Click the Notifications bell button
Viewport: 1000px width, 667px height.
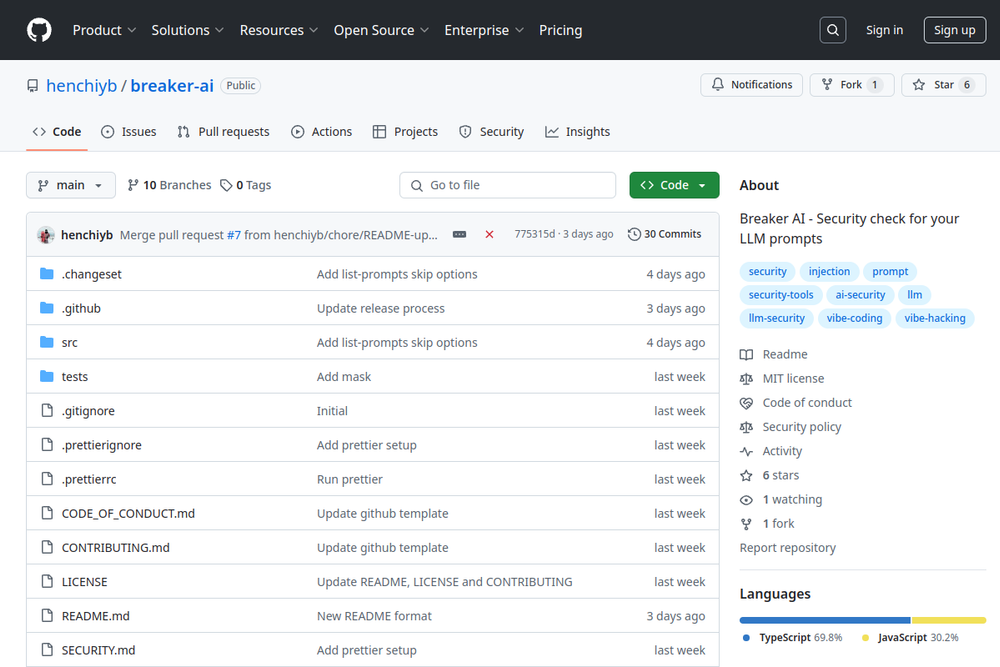pos(751,85)
